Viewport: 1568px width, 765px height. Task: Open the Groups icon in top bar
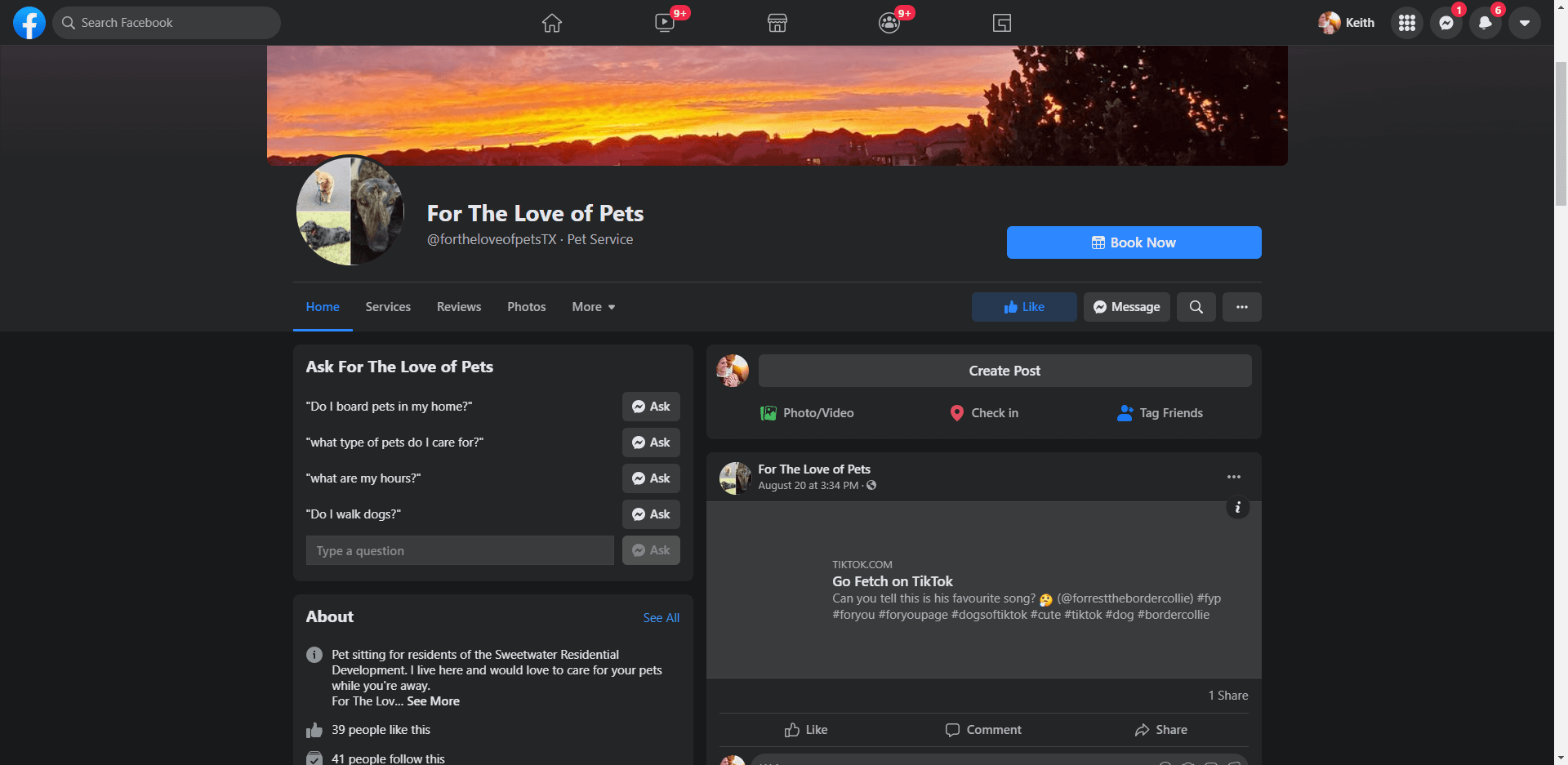(x=889, y=23)
